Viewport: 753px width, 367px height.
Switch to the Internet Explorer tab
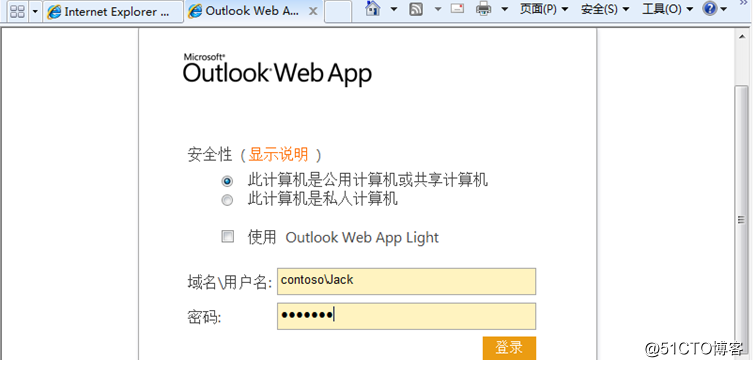(x=113, y=11)
